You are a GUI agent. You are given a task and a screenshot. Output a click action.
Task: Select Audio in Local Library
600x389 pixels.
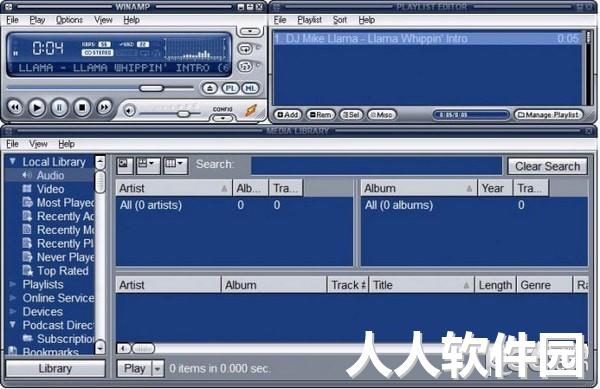point(51,175)
